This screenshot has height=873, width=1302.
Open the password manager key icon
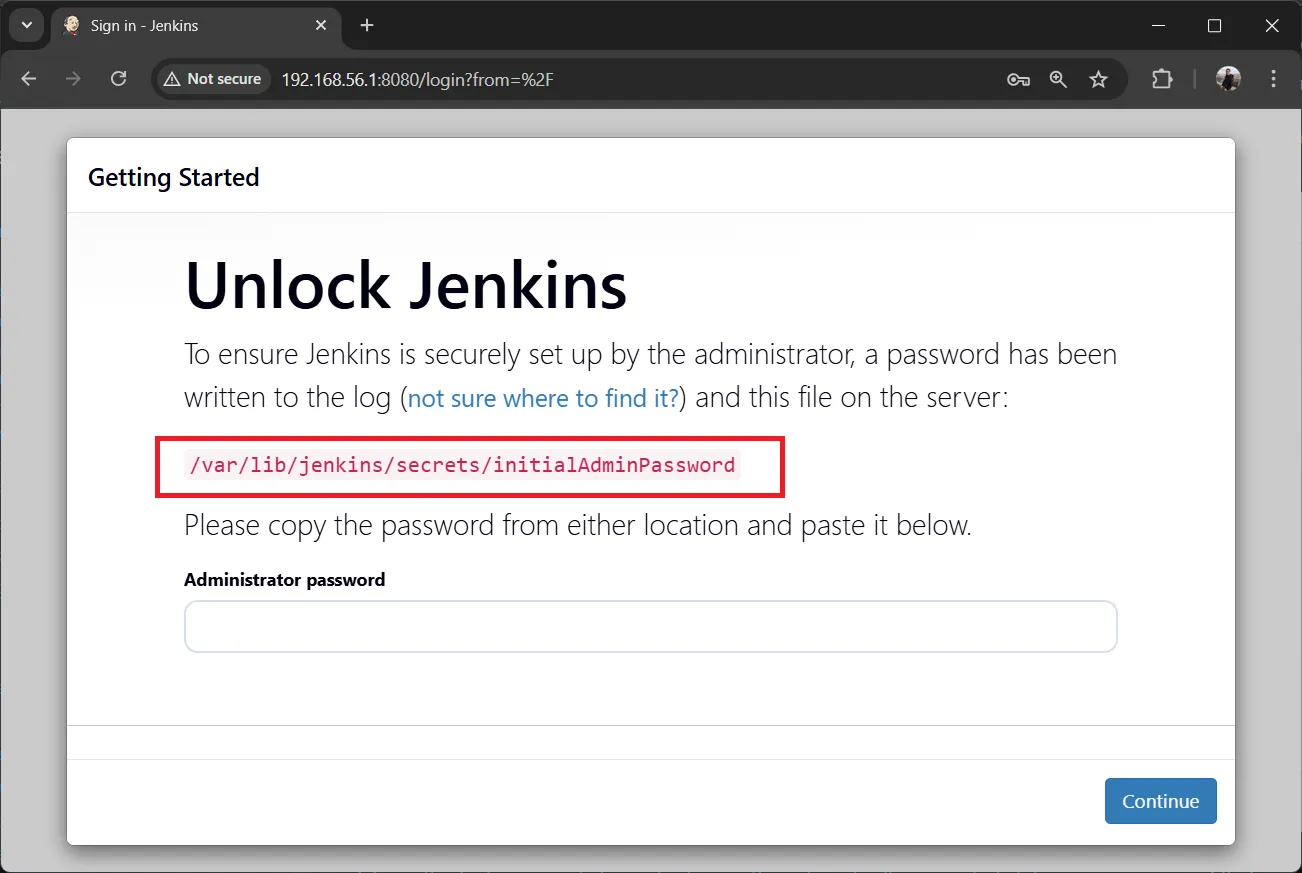click(x=1018, y=79)
